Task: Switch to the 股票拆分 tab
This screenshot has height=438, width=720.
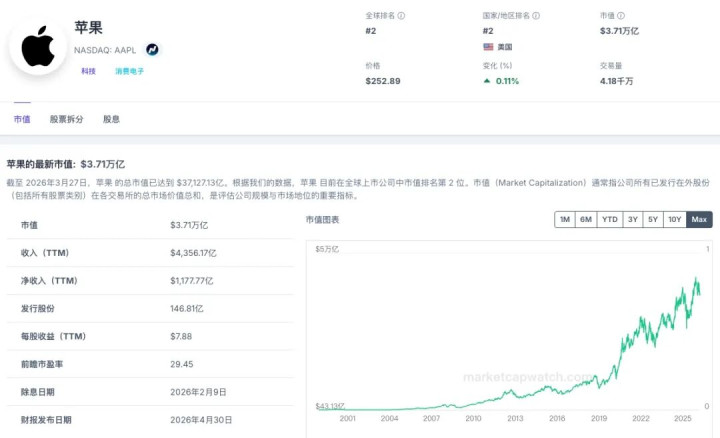Action: pos(67,119)
